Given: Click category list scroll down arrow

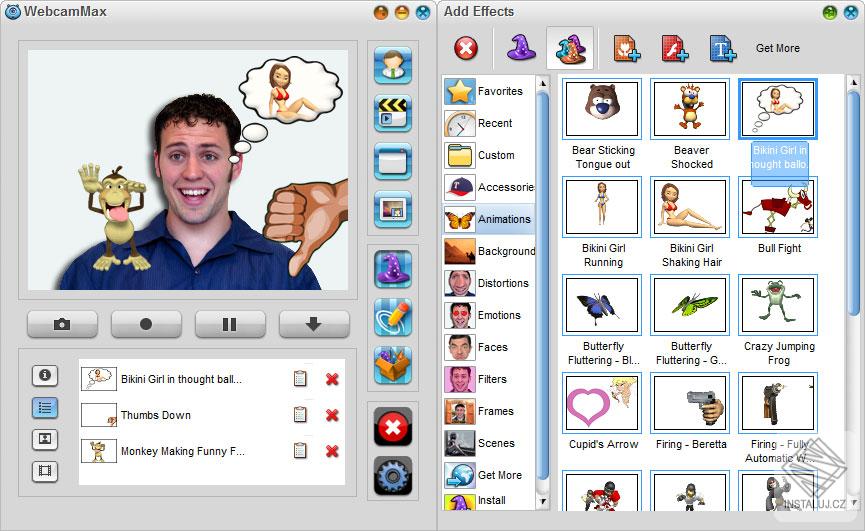Looking at the screenshot, I should click(x=543, y=502).
